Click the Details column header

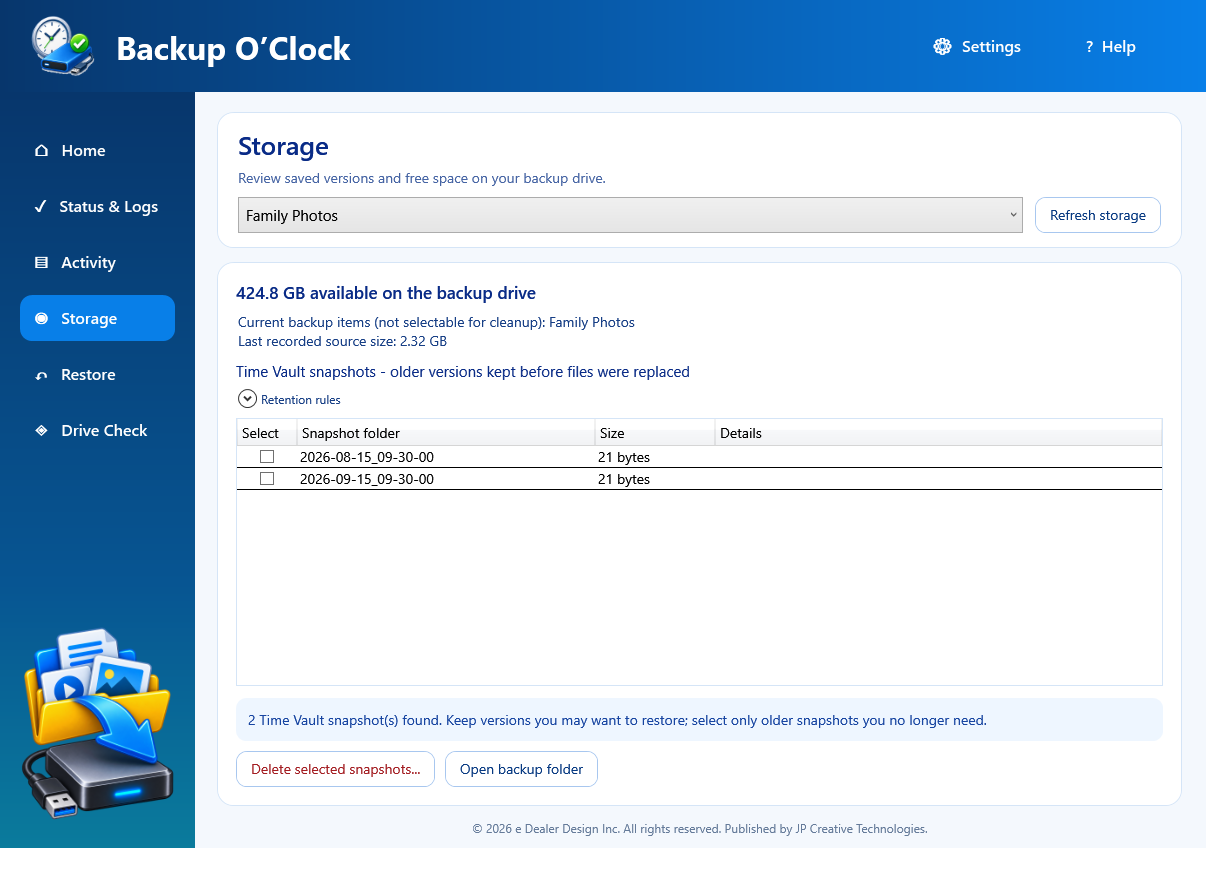(939, 433)
